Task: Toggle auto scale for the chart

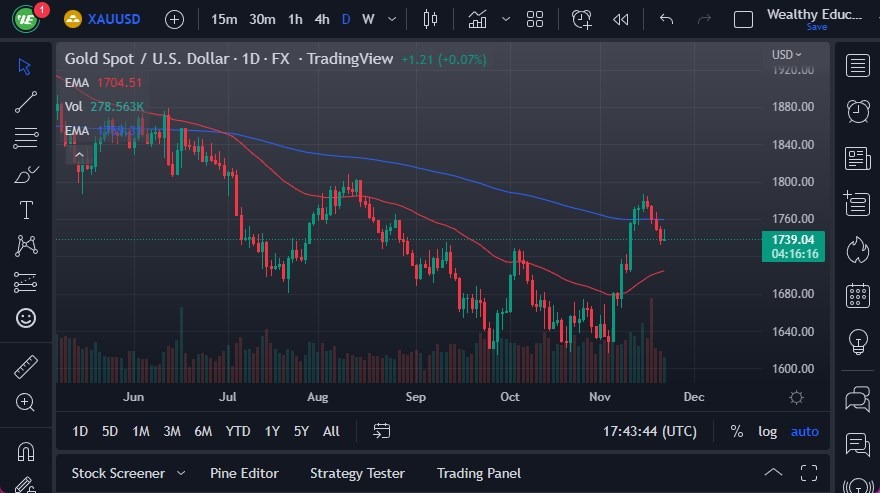Action: click(x=804, y=431)
